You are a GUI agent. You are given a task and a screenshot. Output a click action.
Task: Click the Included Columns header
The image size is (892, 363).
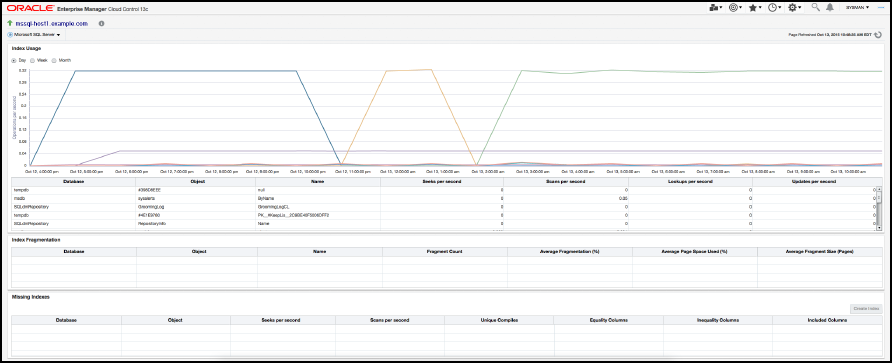827,320
